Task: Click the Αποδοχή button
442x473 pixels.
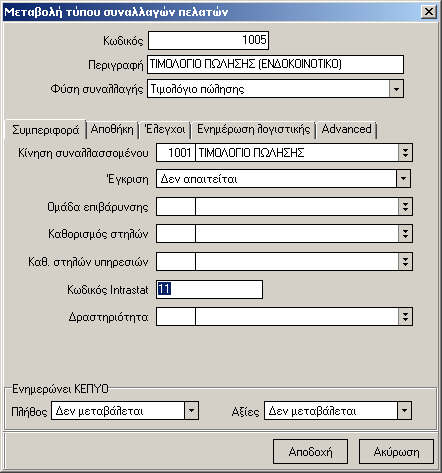Action: click(310, 452)
